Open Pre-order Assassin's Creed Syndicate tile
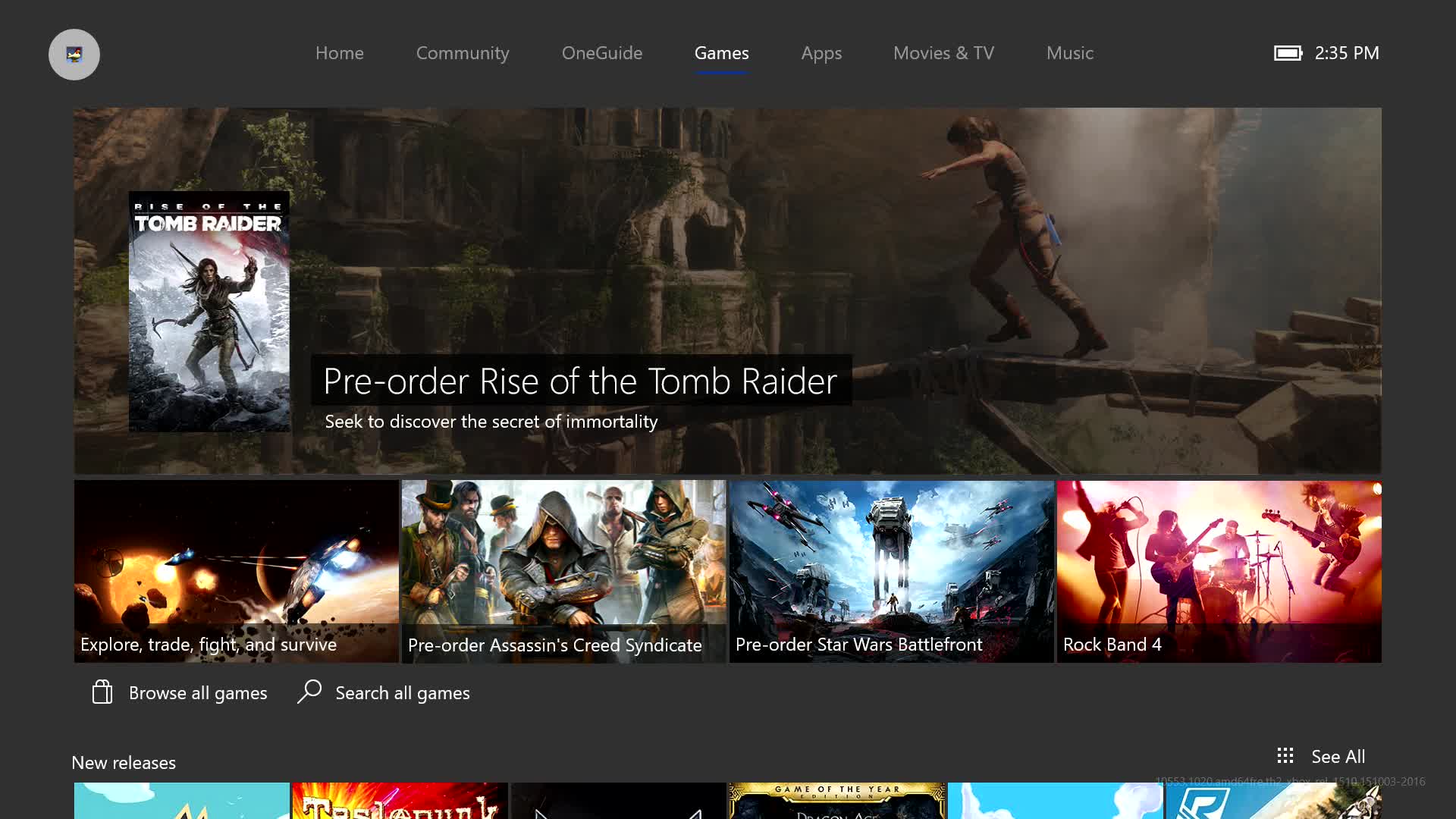The width and height of the screenshot is (1456, 819). pyautogui.click(x=563, y=571)
